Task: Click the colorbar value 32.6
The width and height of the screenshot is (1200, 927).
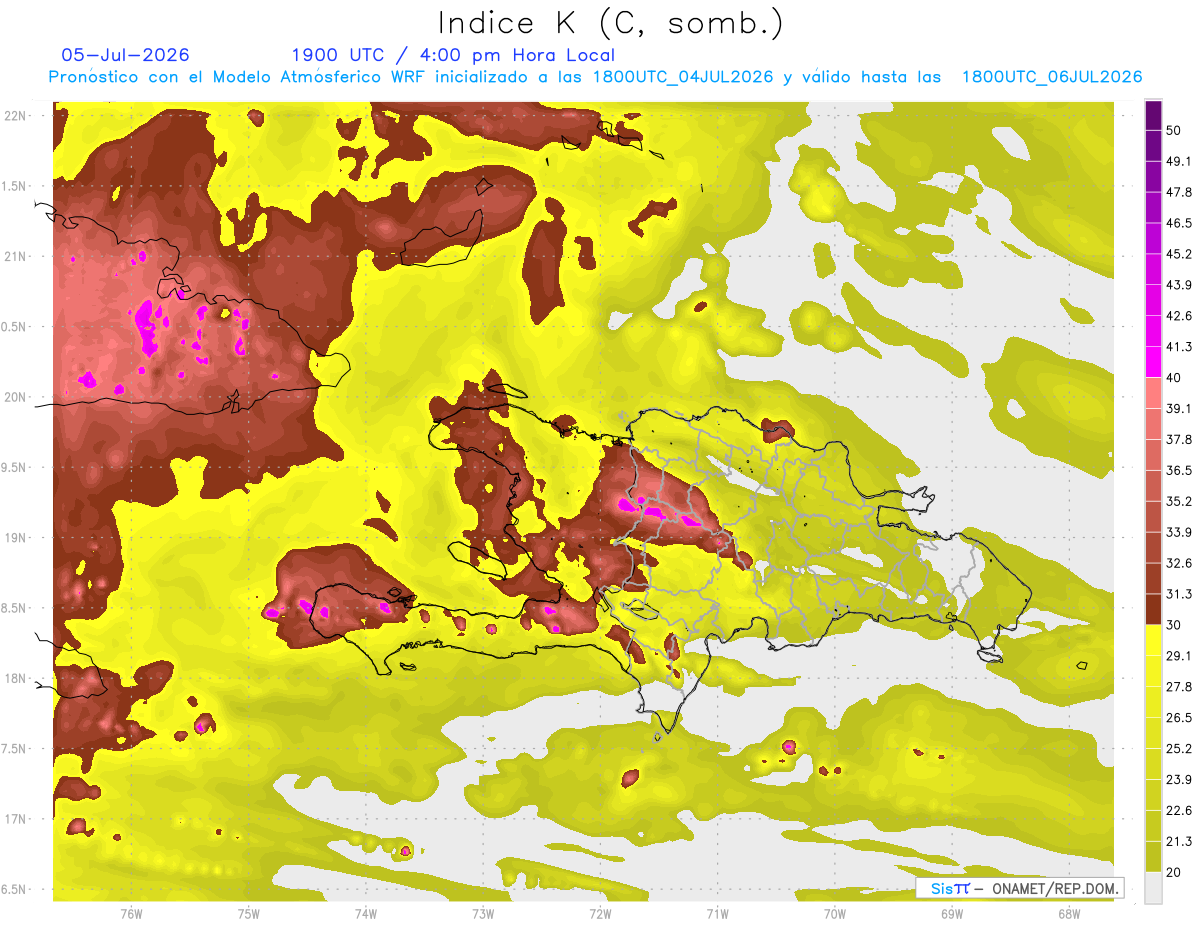Action: 1179,563
